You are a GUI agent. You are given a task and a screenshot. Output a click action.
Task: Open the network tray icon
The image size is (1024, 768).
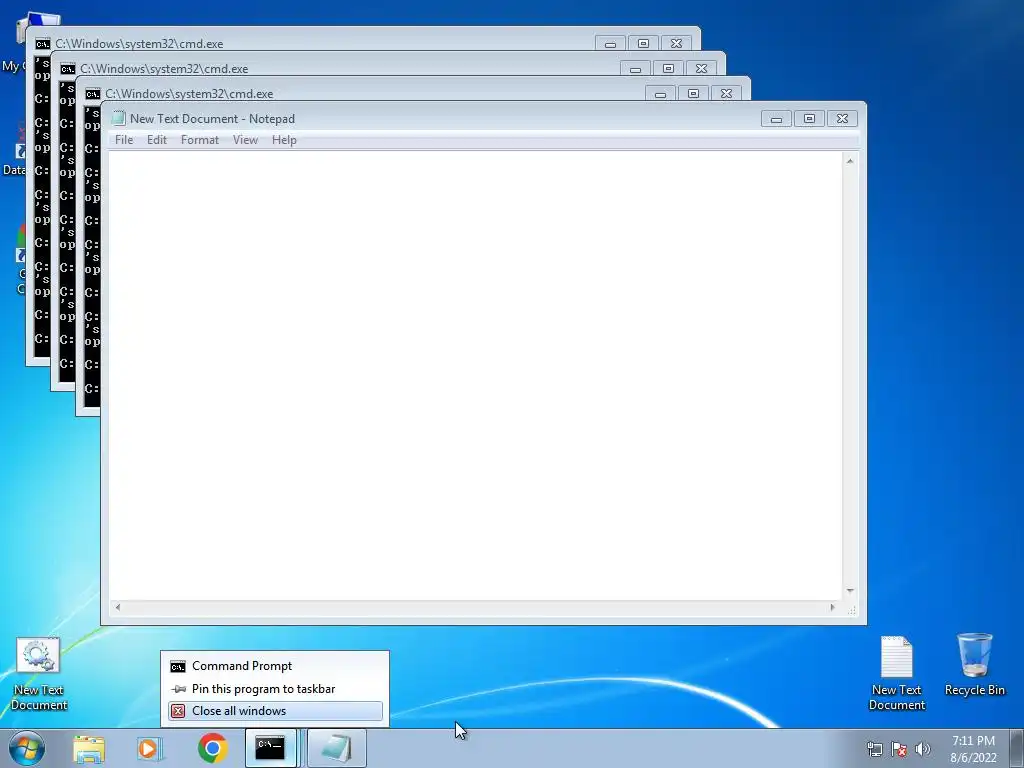click(874, 749)
